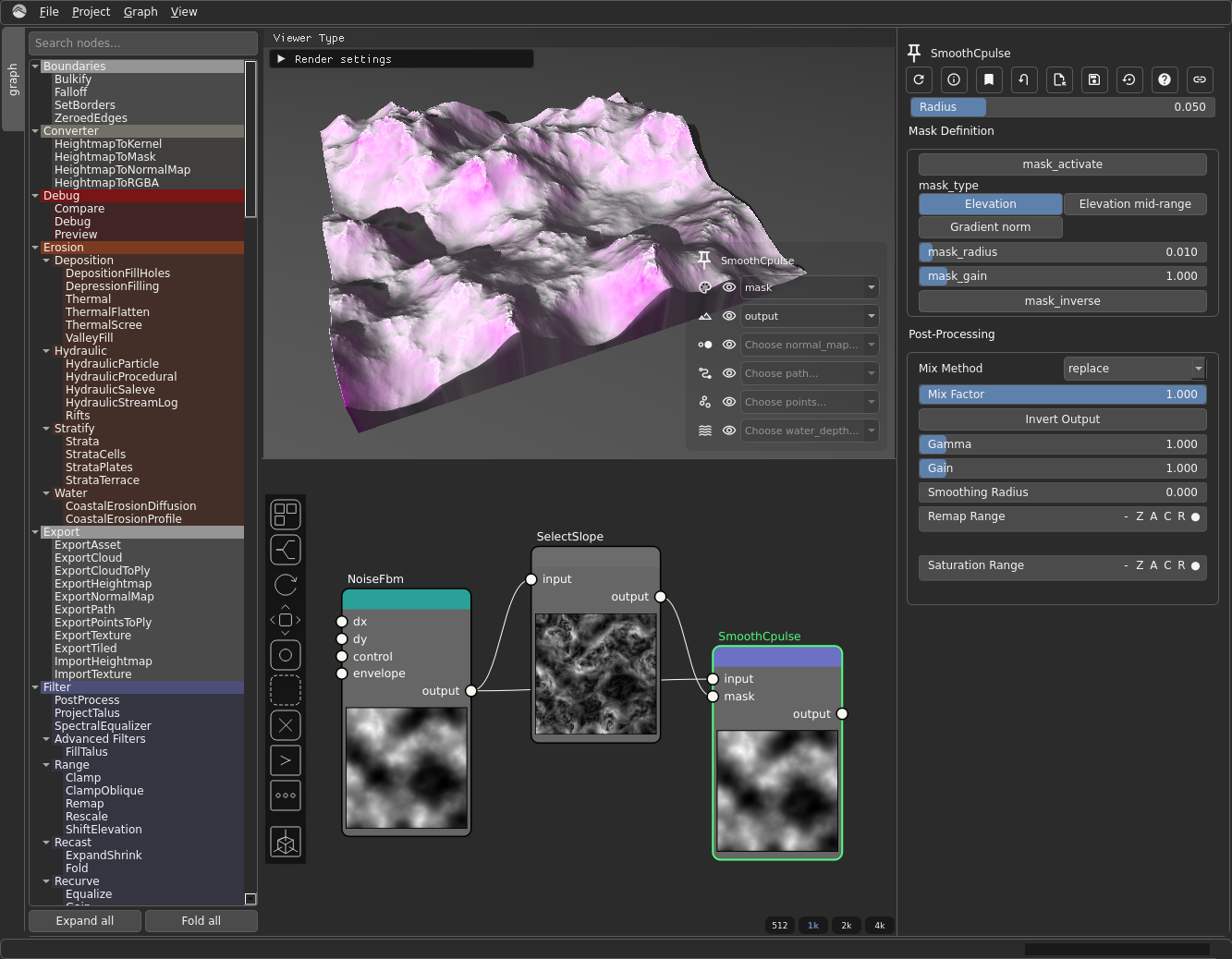Click the greater-than arrow icon in the graph toolbar
This screenshot has height=959, width=1232.
286,760
